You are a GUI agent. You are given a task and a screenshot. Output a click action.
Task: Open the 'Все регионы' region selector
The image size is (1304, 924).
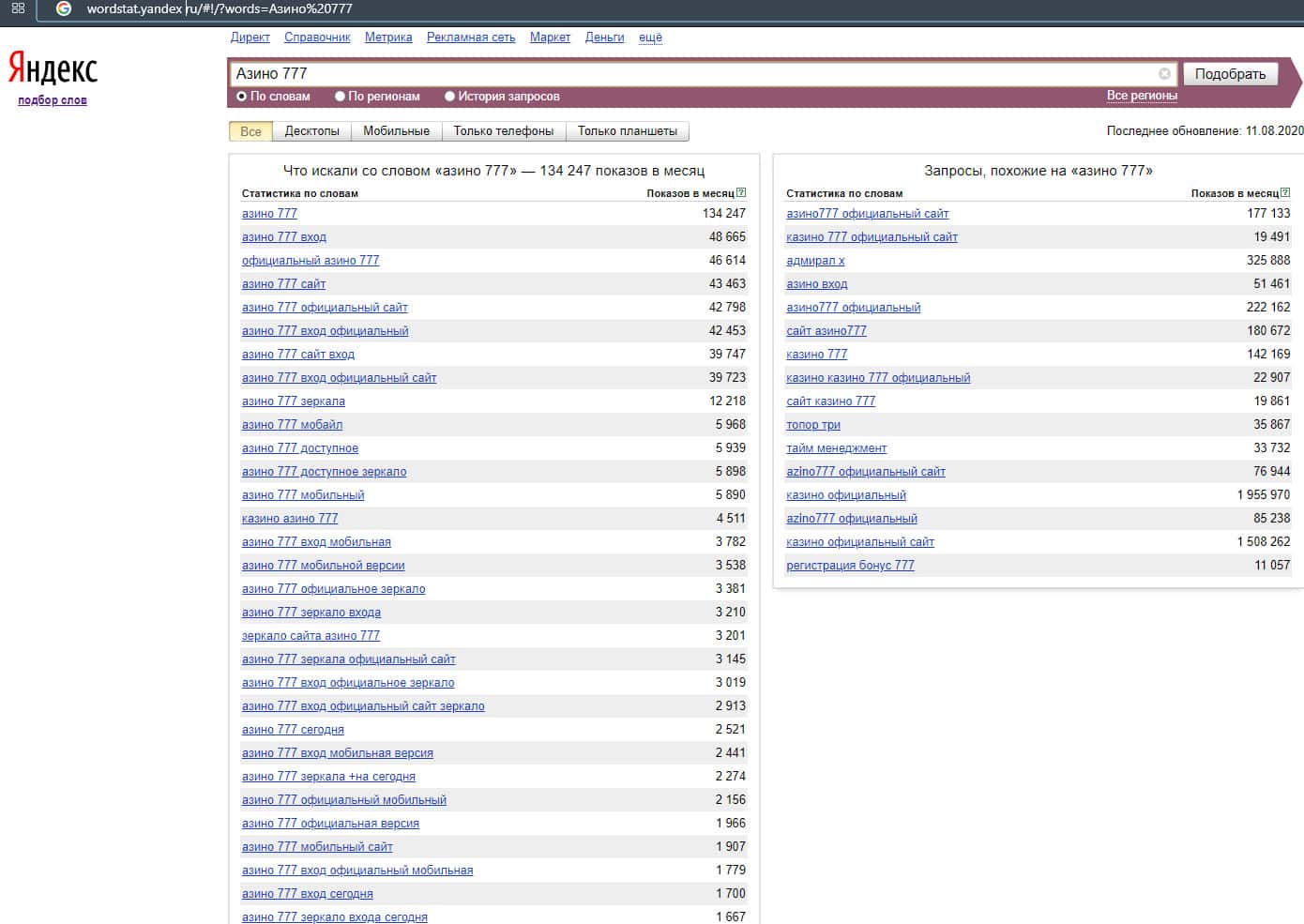pyautogui.click(x=1142, y=96)
